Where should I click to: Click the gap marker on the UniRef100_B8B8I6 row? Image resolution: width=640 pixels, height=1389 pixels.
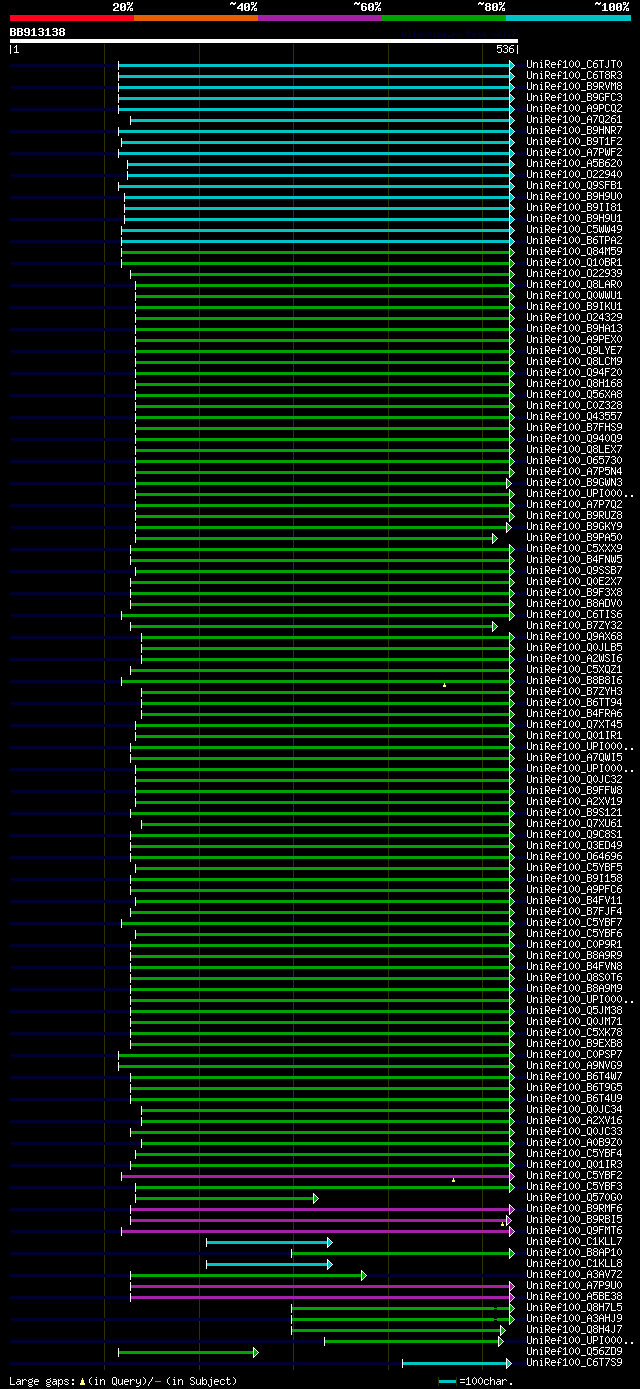pos(444,685)
